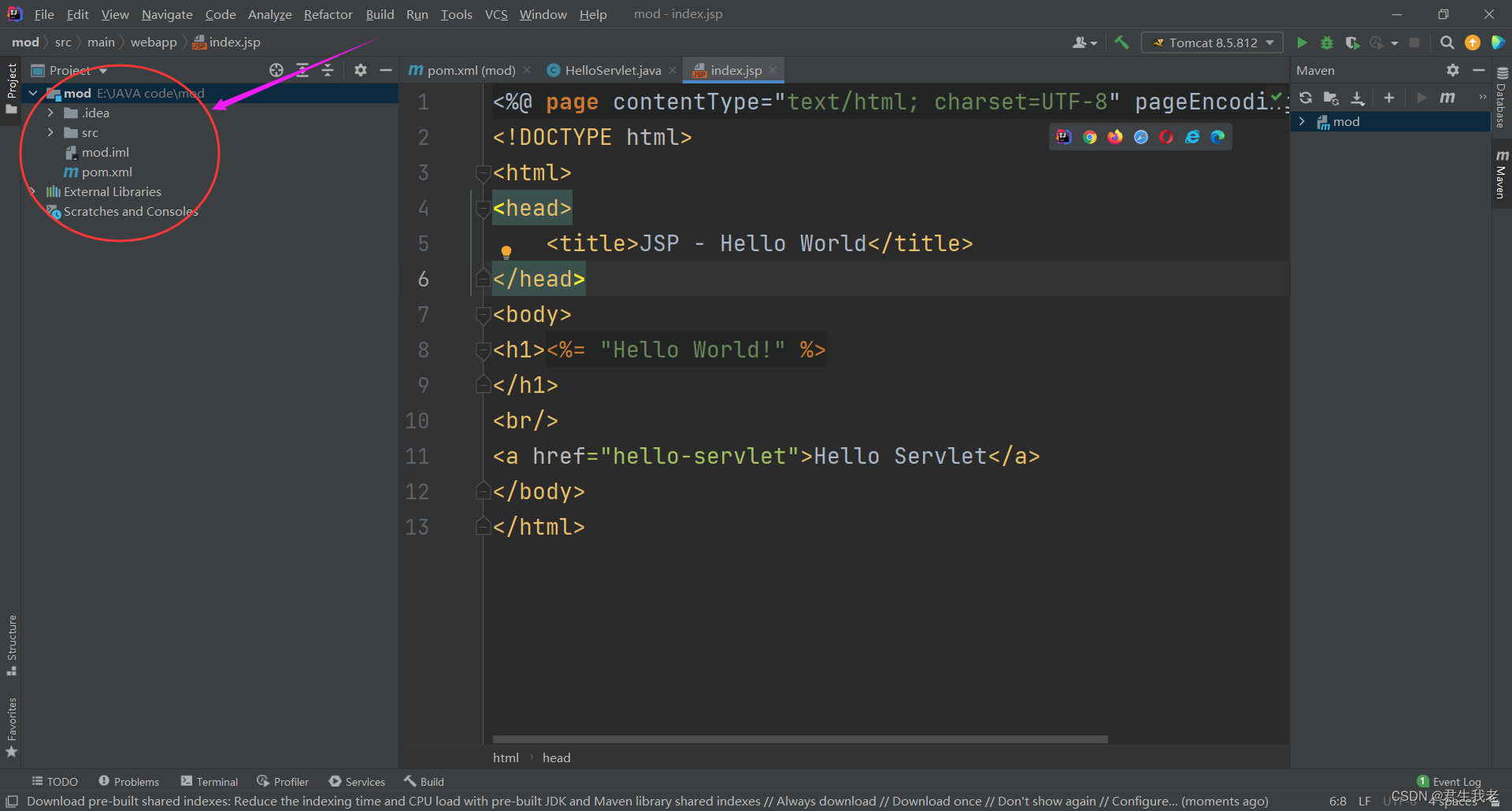This screenshot has height=811, width=1512.
Task: Click head in the editor breadcrumb
Action: tap(556, 757)
